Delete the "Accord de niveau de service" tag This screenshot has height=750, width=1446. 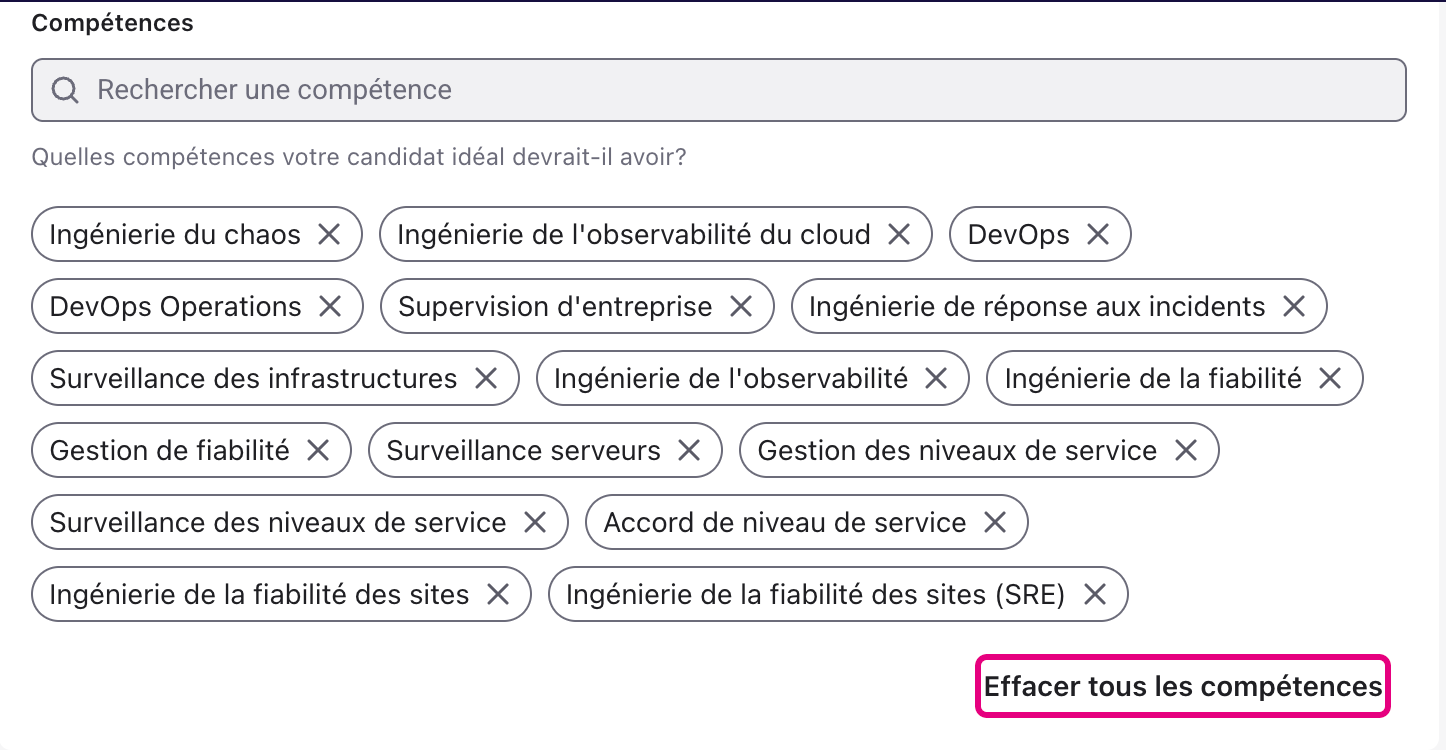tap(995, 523)
